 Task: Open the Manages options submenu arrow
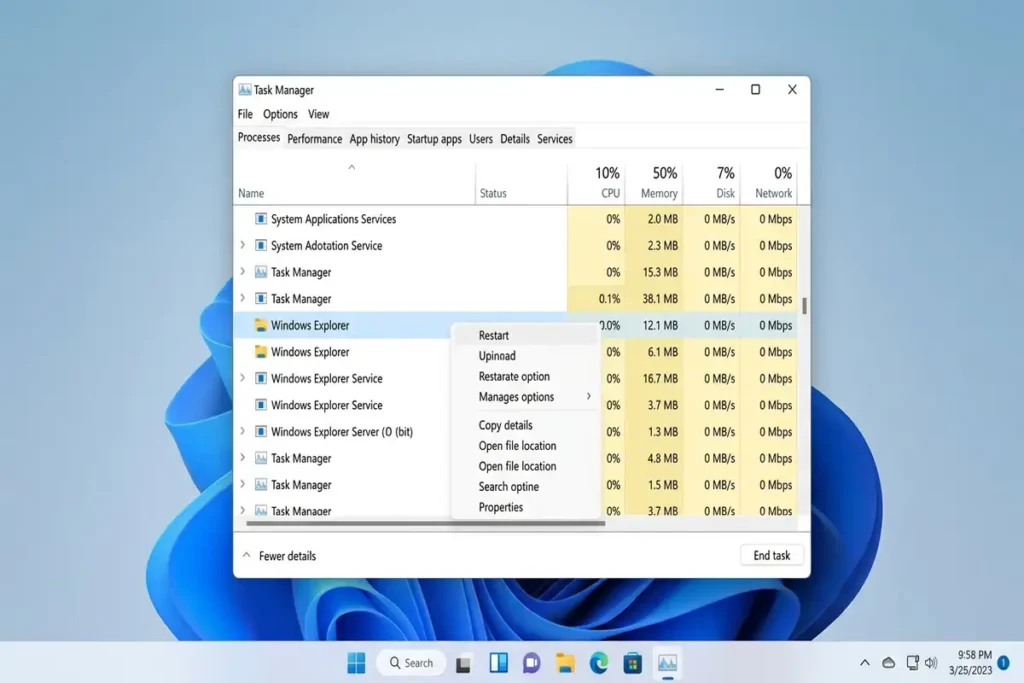tap(588, 396)
